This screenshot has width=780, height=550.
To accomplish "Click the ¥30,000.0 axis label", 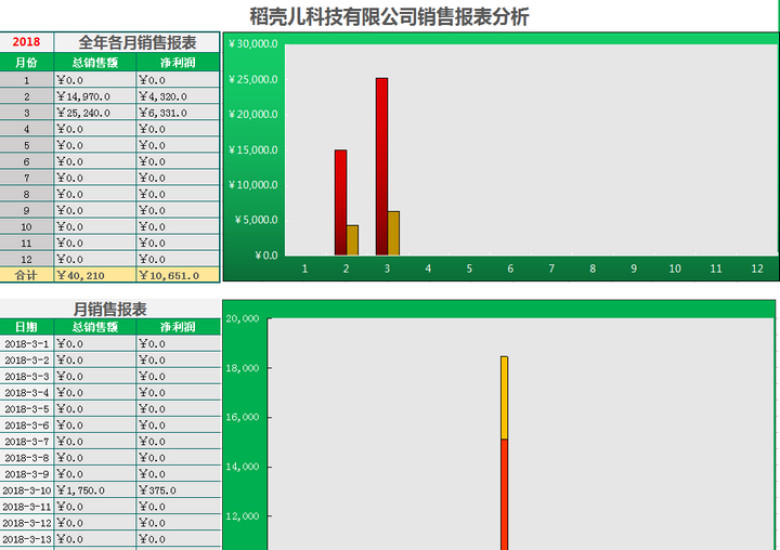I will click(253, 44).
